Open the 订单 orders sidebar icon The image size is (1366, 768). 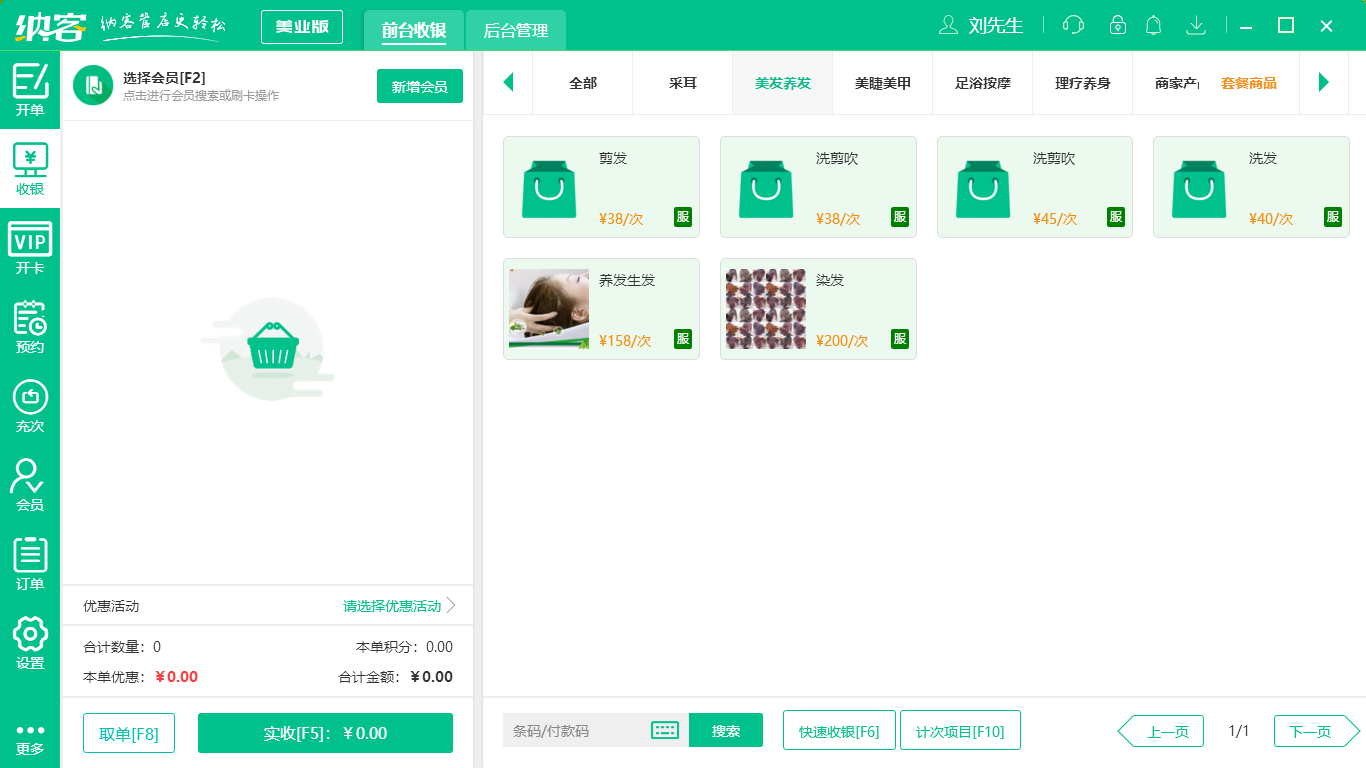30,564
